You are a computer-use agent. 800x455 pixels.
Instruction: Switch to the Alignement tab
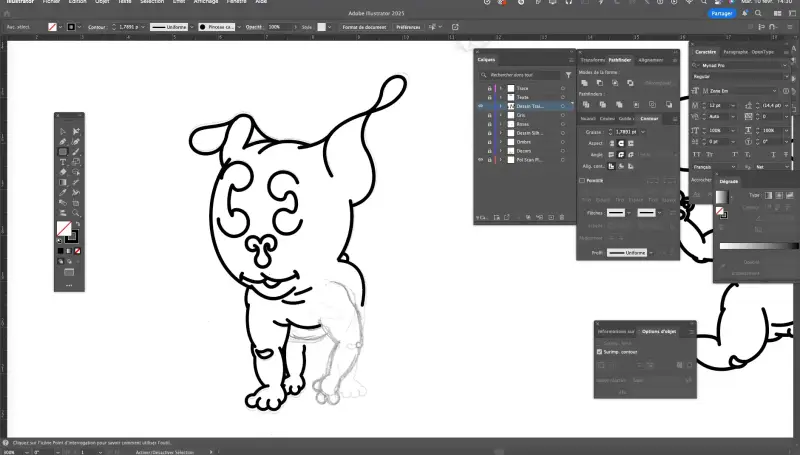tap(650, 60)
